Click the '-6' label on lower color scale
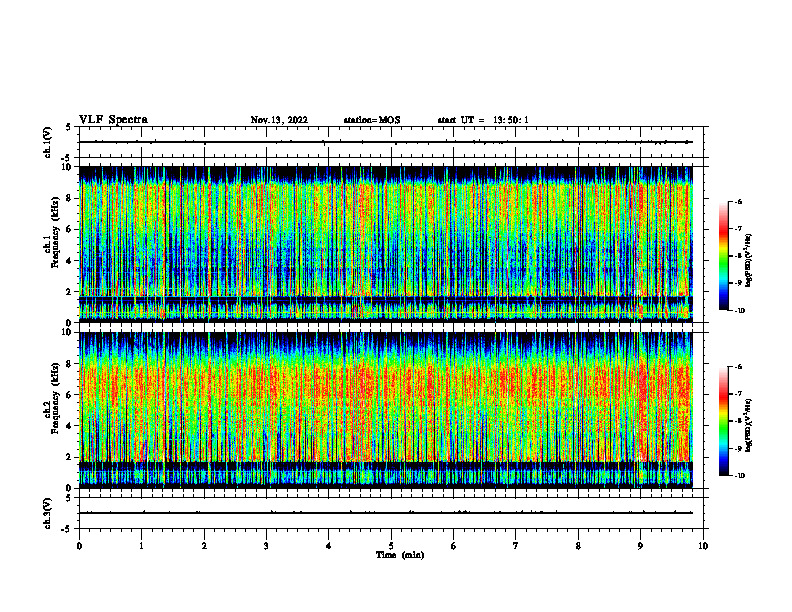 point(738,367)
